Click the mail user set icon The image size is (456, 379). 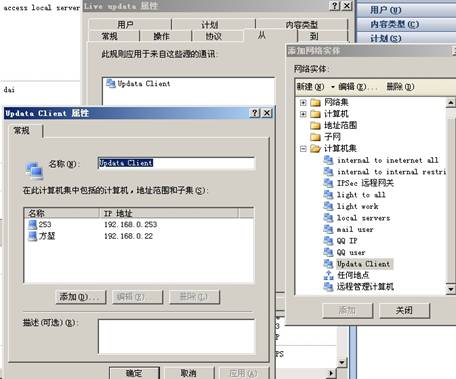tap(328, 229)
